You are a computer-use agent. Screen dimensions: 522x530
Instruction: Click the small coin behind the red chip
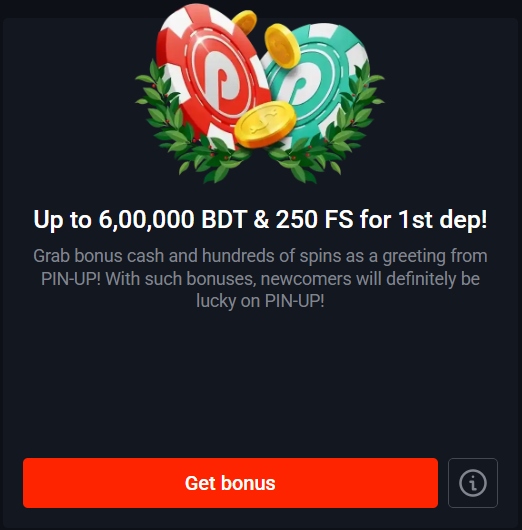(x=245, y=22)
